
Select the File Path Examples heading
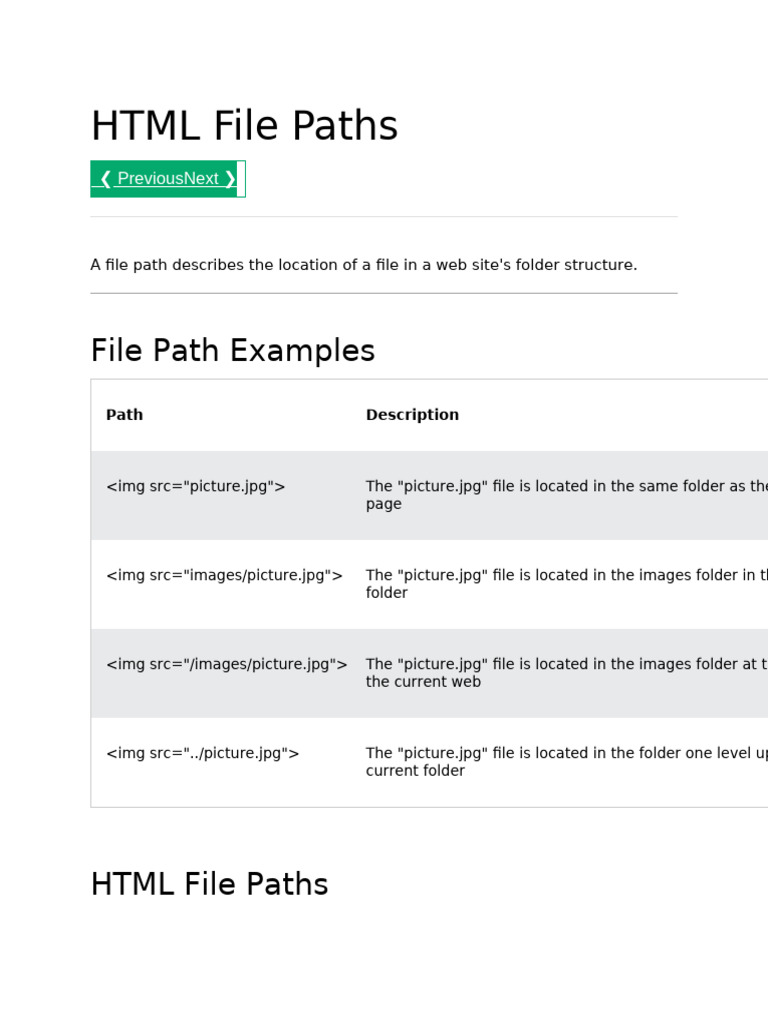[x=232, y=351]
